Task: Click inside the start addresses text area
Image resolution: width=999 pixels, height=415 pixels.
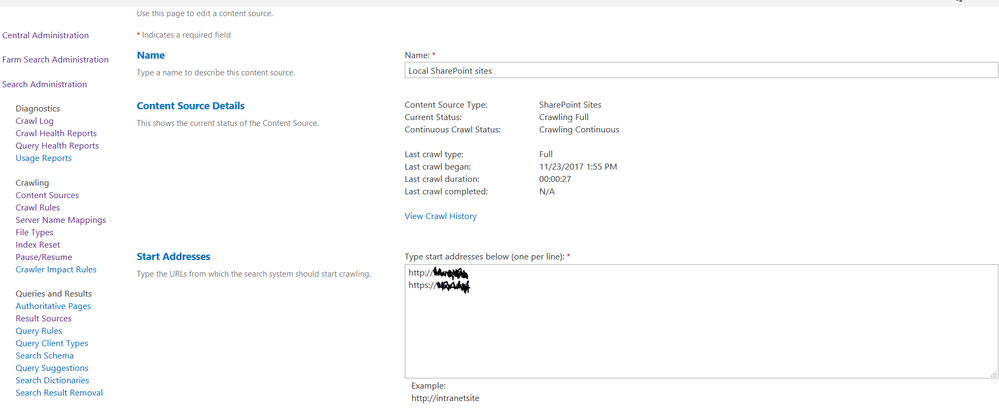Action: point(701,321)
